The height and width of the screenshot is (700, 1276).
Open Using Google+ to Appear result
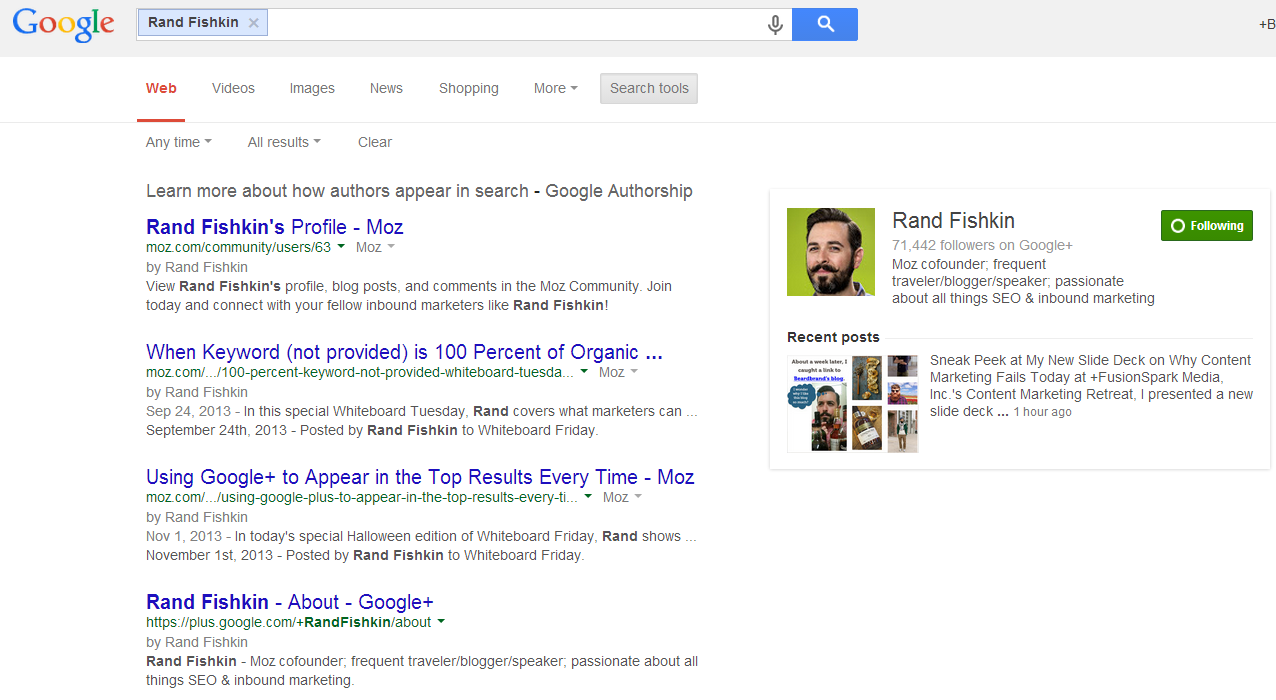click(420, 477)
